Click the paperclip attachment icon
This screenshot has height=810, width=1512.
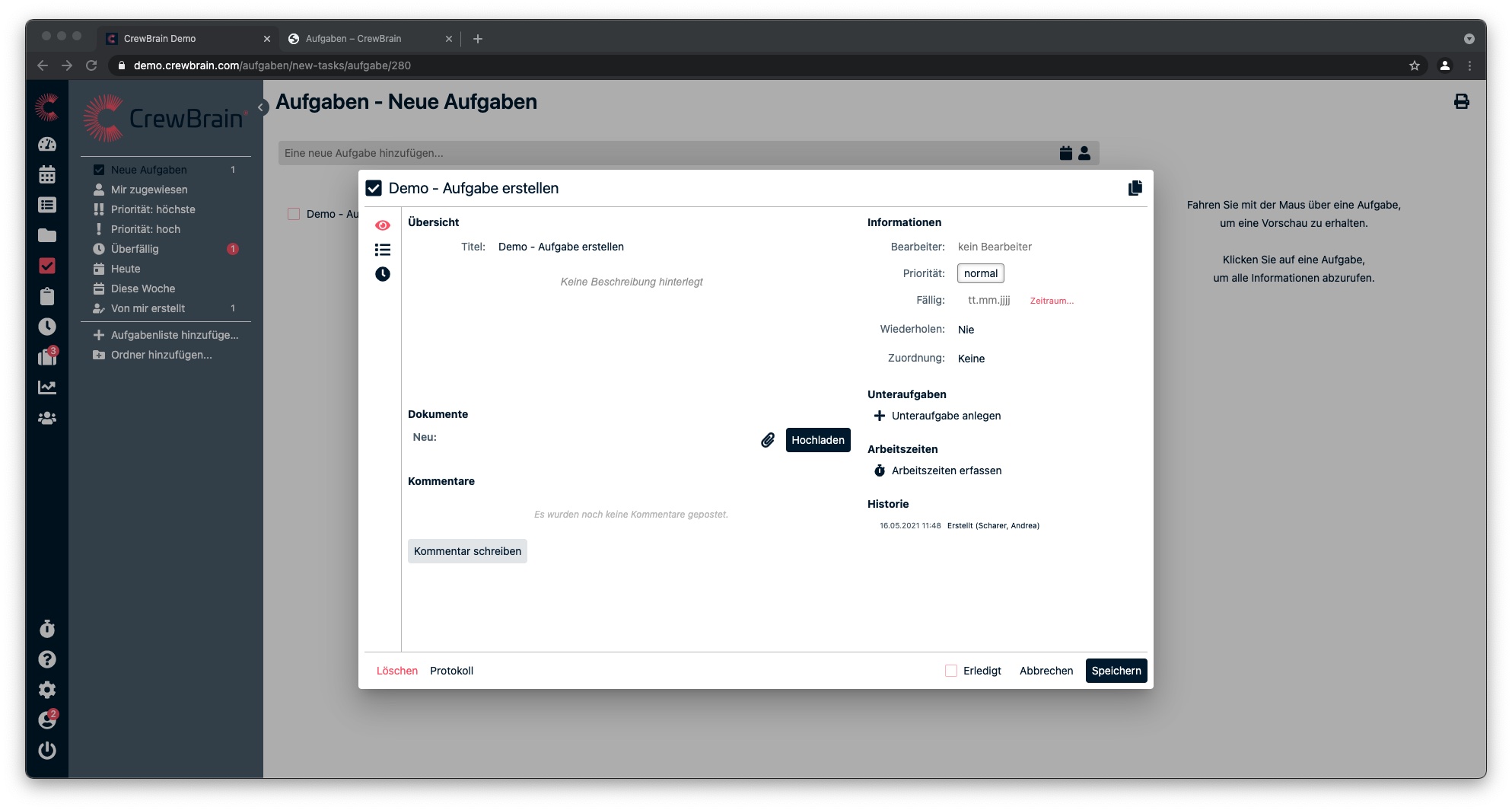[768, 440]
